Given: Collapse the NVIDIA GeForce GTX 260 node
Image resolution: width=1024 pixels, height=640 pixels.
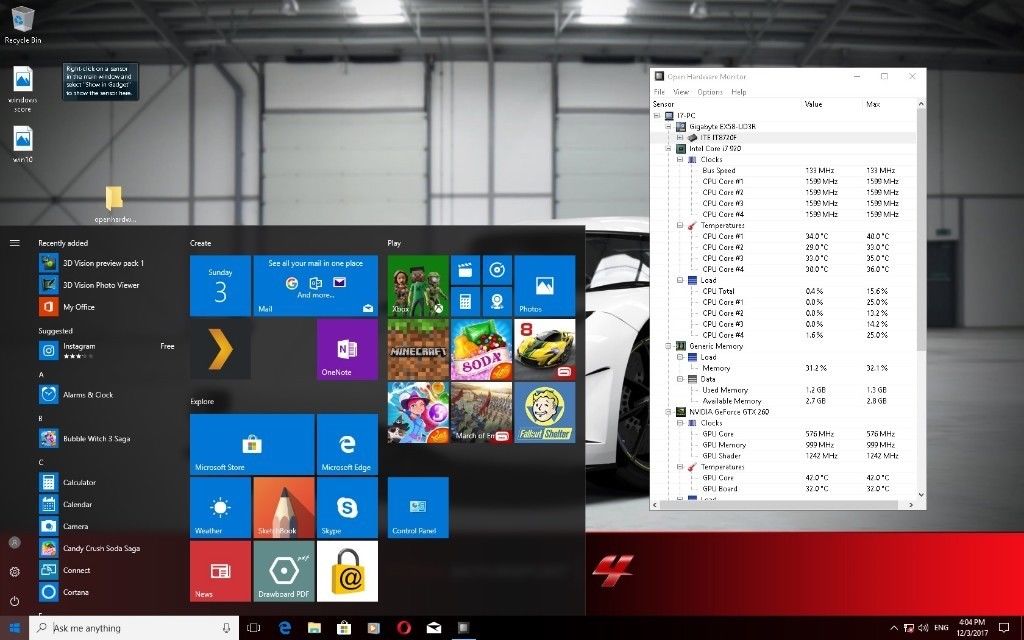Looking at the screenshot, I should tap(668, 412).
